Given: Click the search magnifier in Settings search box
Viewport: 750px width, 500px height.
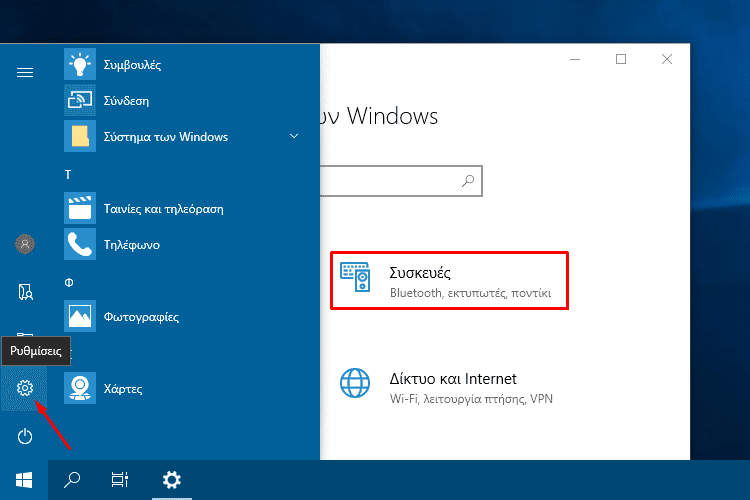Looking at the screenshot, I should click(468, 180).
